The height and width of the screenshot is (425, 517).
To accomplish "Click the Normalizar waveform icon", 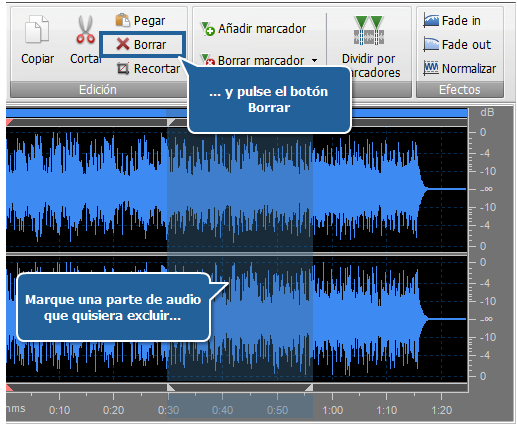I will pyautogui.click(x=431, y=68).
